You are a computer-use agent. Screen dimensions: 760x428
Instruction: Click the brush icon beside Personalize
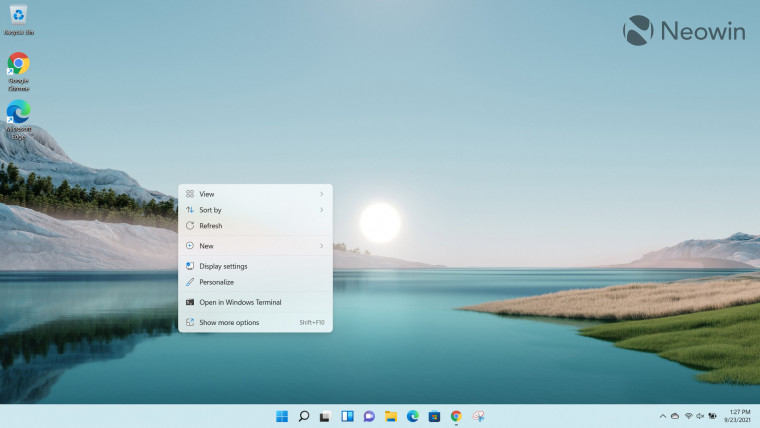190,282
